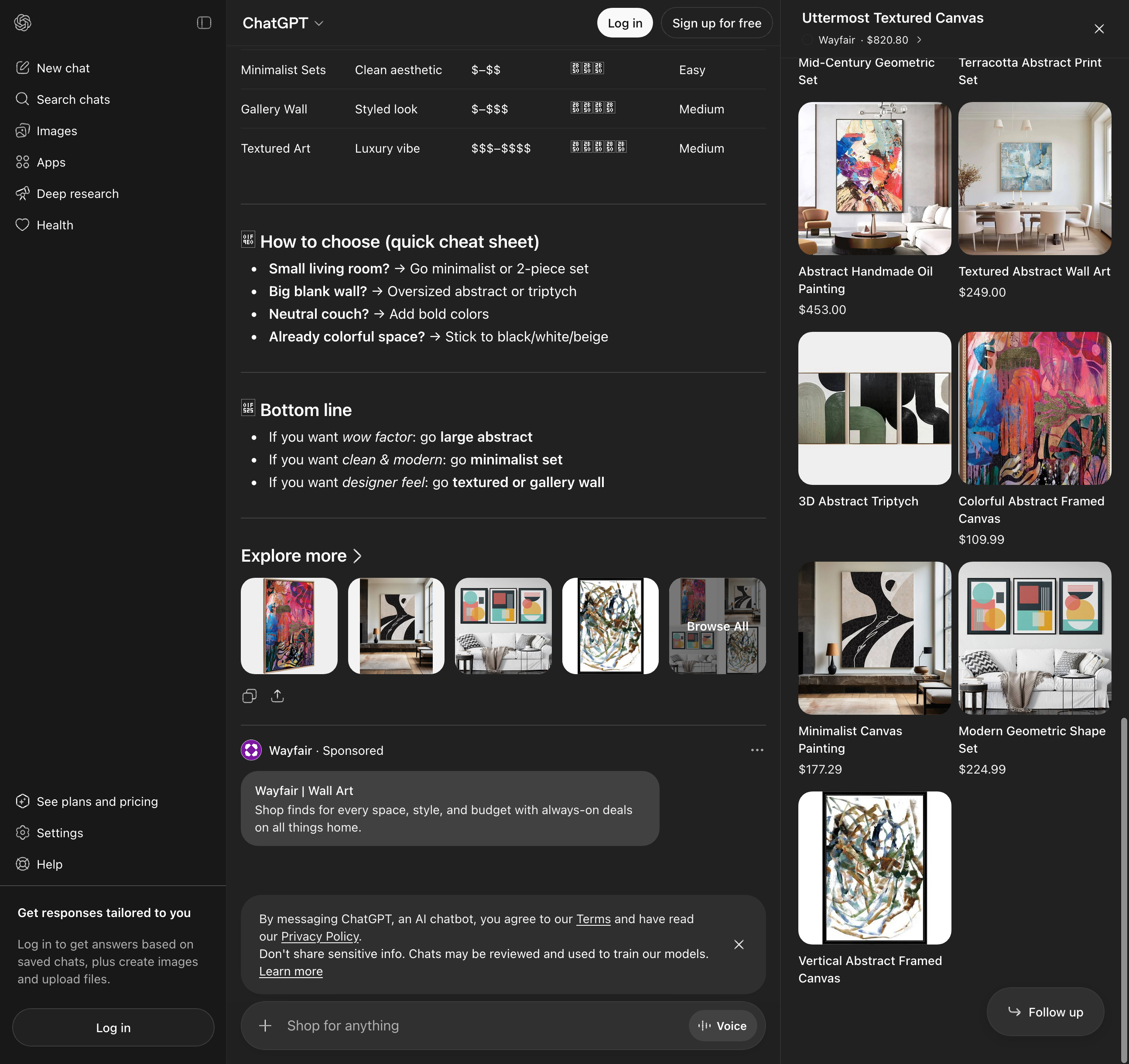
Task: Open a new chat
Action: (x=62, y=68)
